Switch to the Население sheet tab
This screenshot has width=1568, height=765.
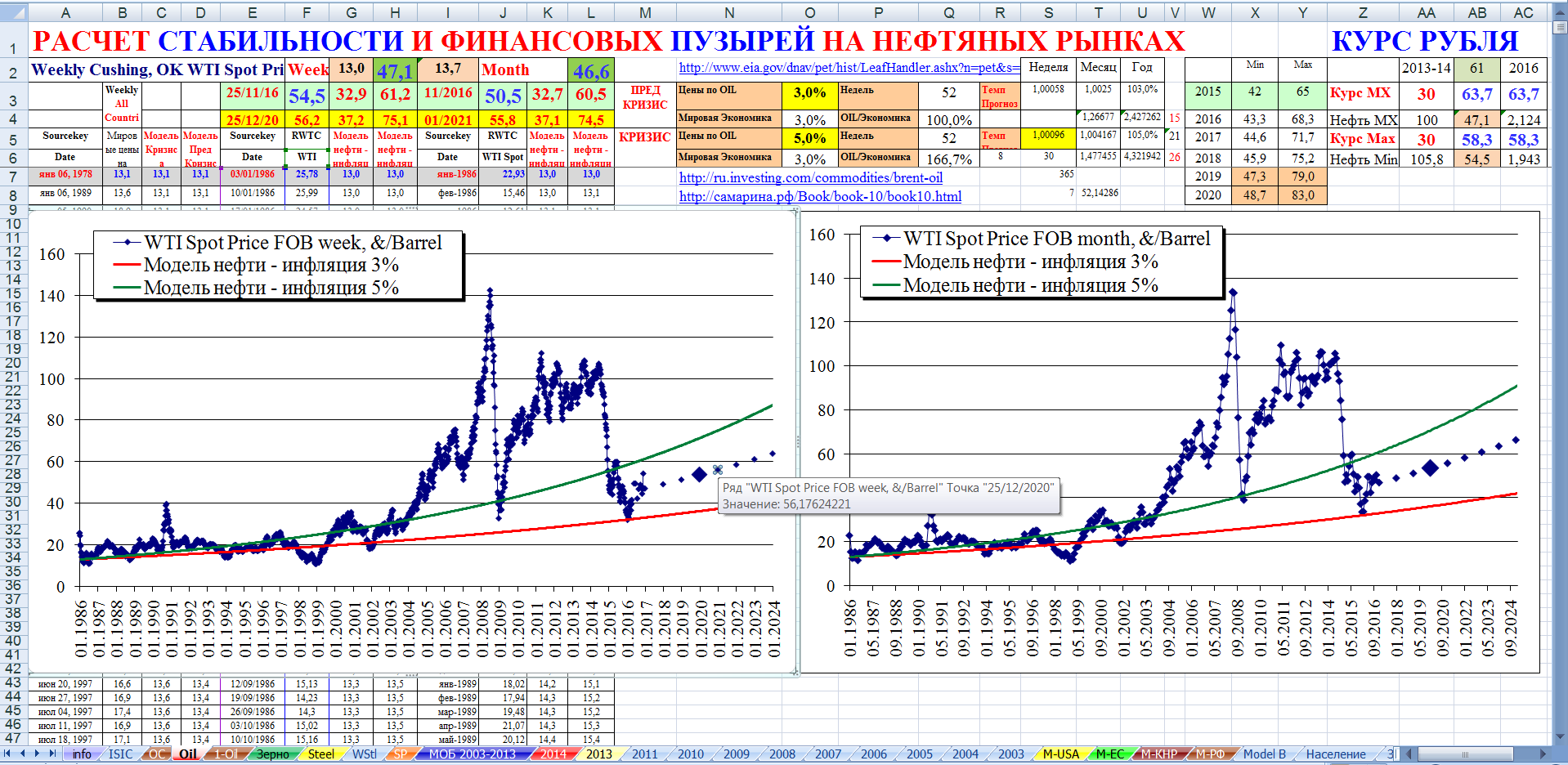click(x=1335, y=754)
